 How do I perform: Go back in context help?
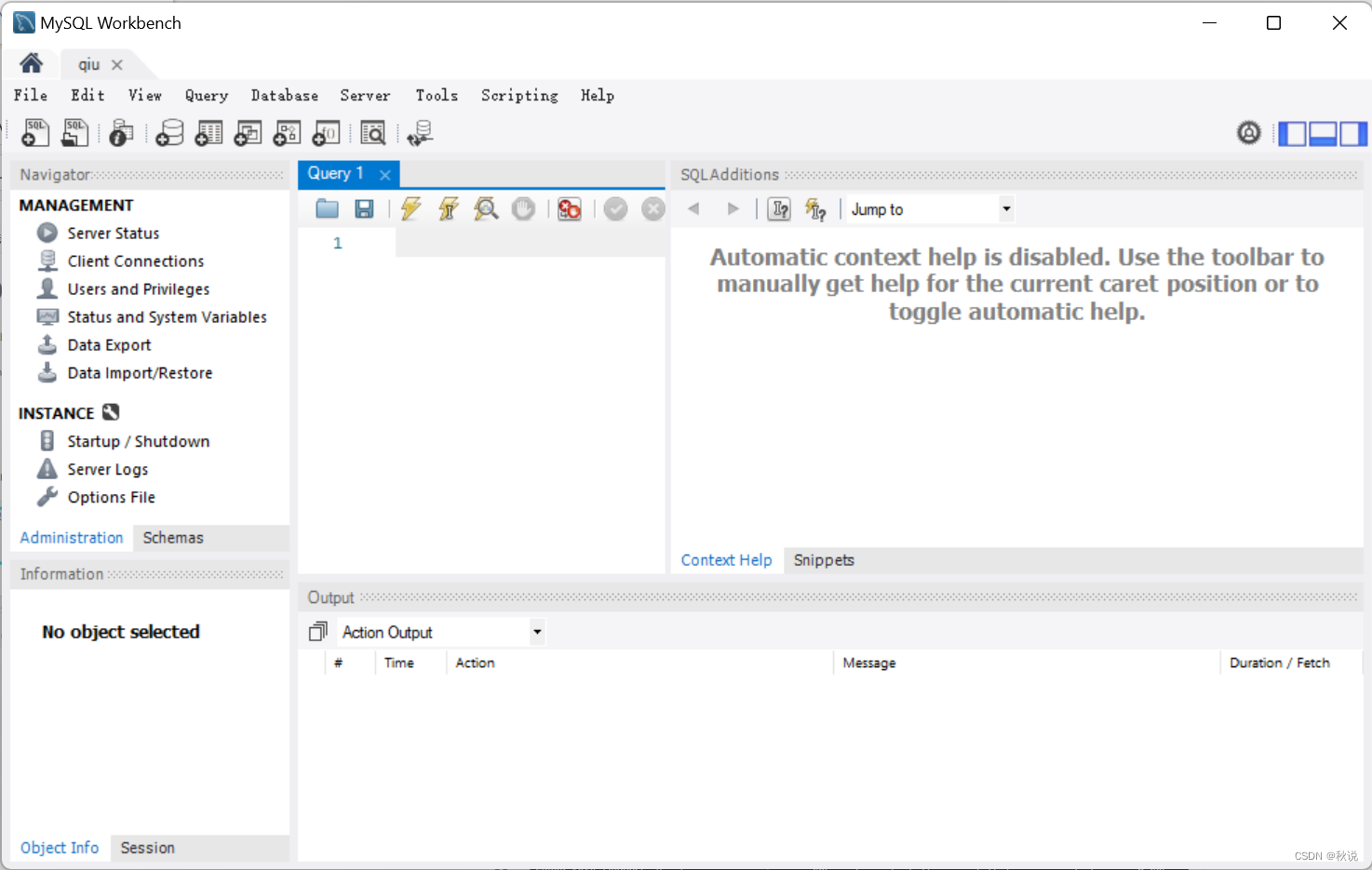(x=693, y=208)
